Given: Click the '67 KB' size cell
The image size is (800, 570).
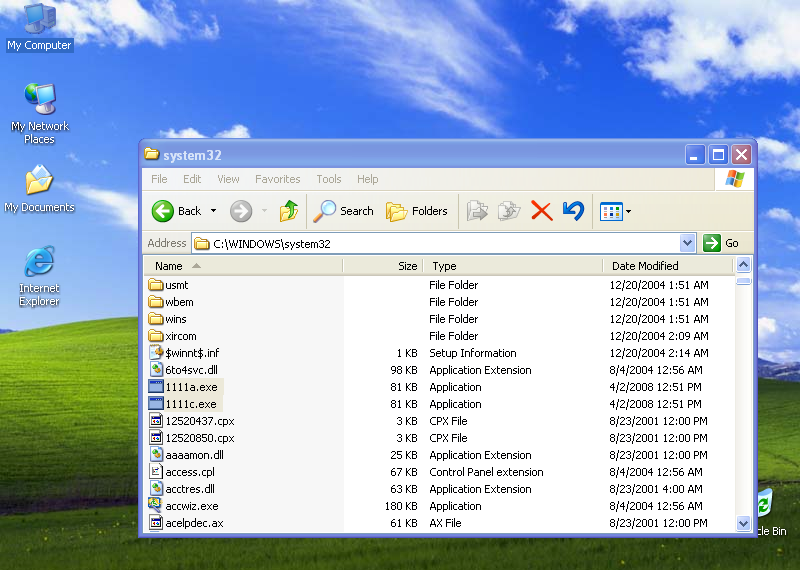Looking at the screenshot, I should [404, 472].
